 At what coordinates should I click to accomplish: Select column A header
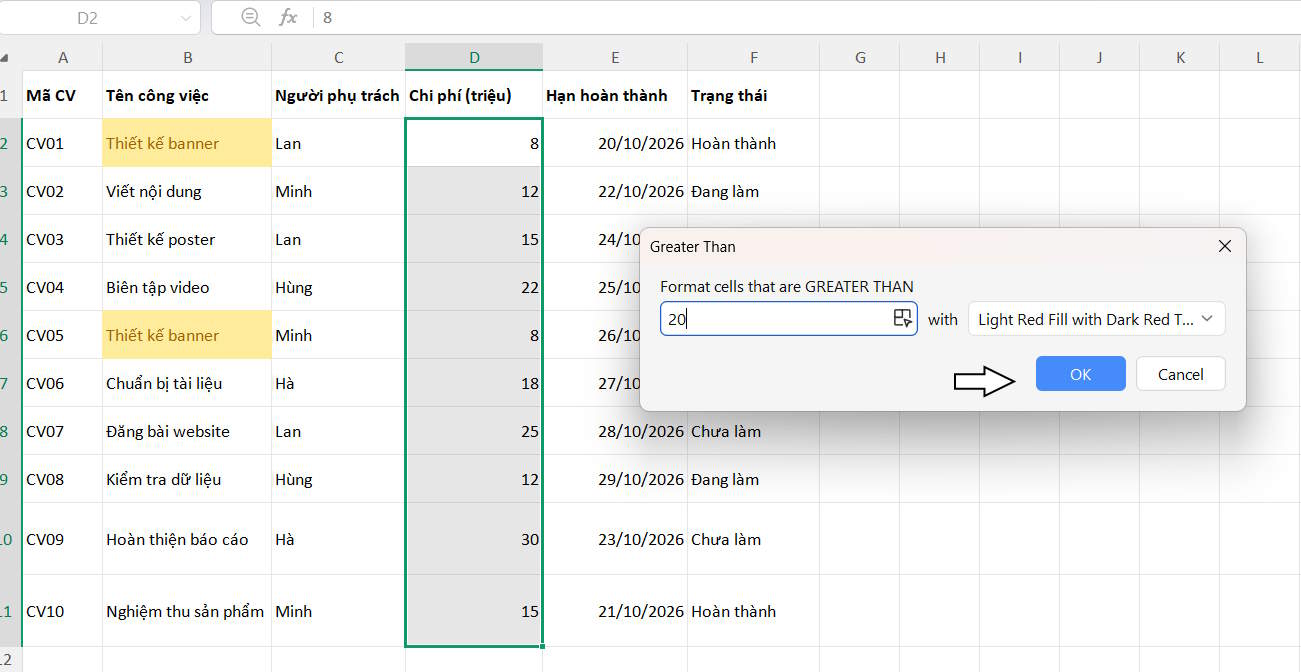pos(63,58)
